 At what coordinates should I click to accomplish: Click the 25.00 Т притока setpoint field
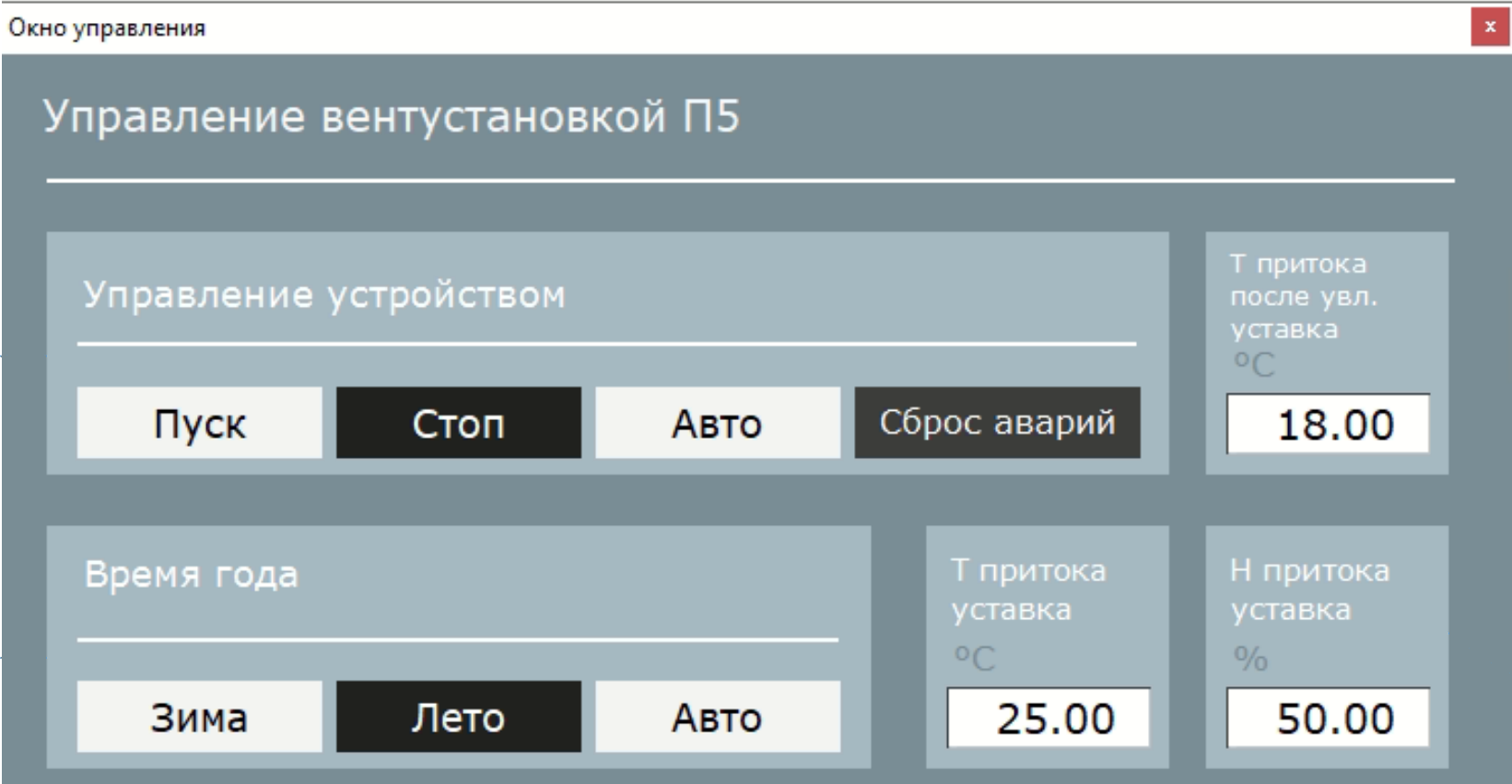pyautogui.click(x=1049, y=718)
